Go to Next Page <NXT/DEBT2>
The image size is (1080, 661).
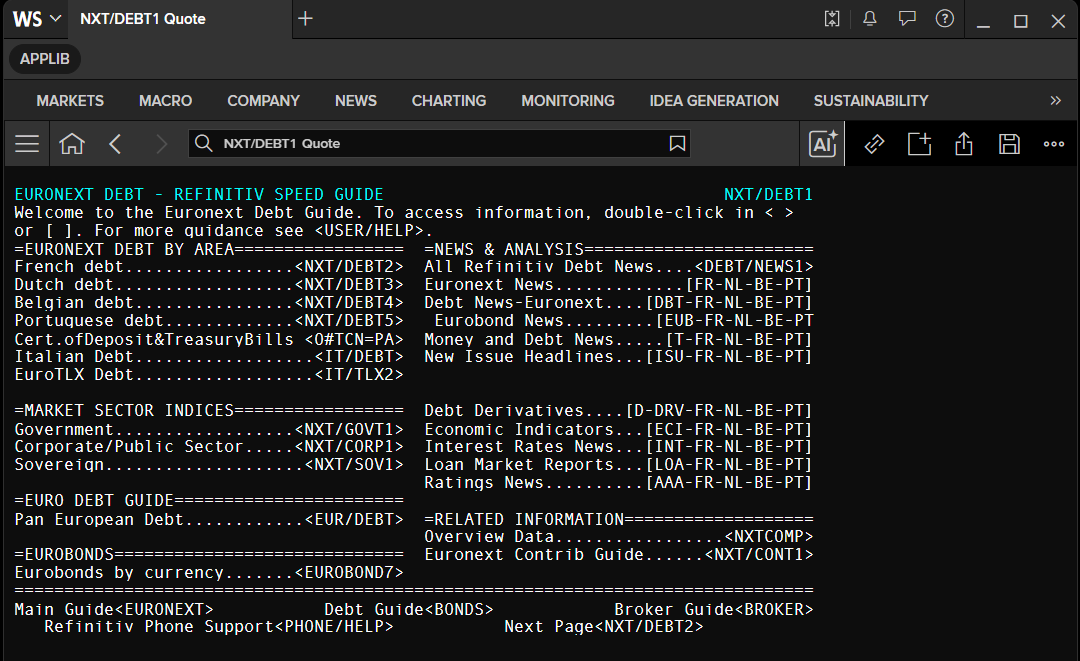point(649,627)
